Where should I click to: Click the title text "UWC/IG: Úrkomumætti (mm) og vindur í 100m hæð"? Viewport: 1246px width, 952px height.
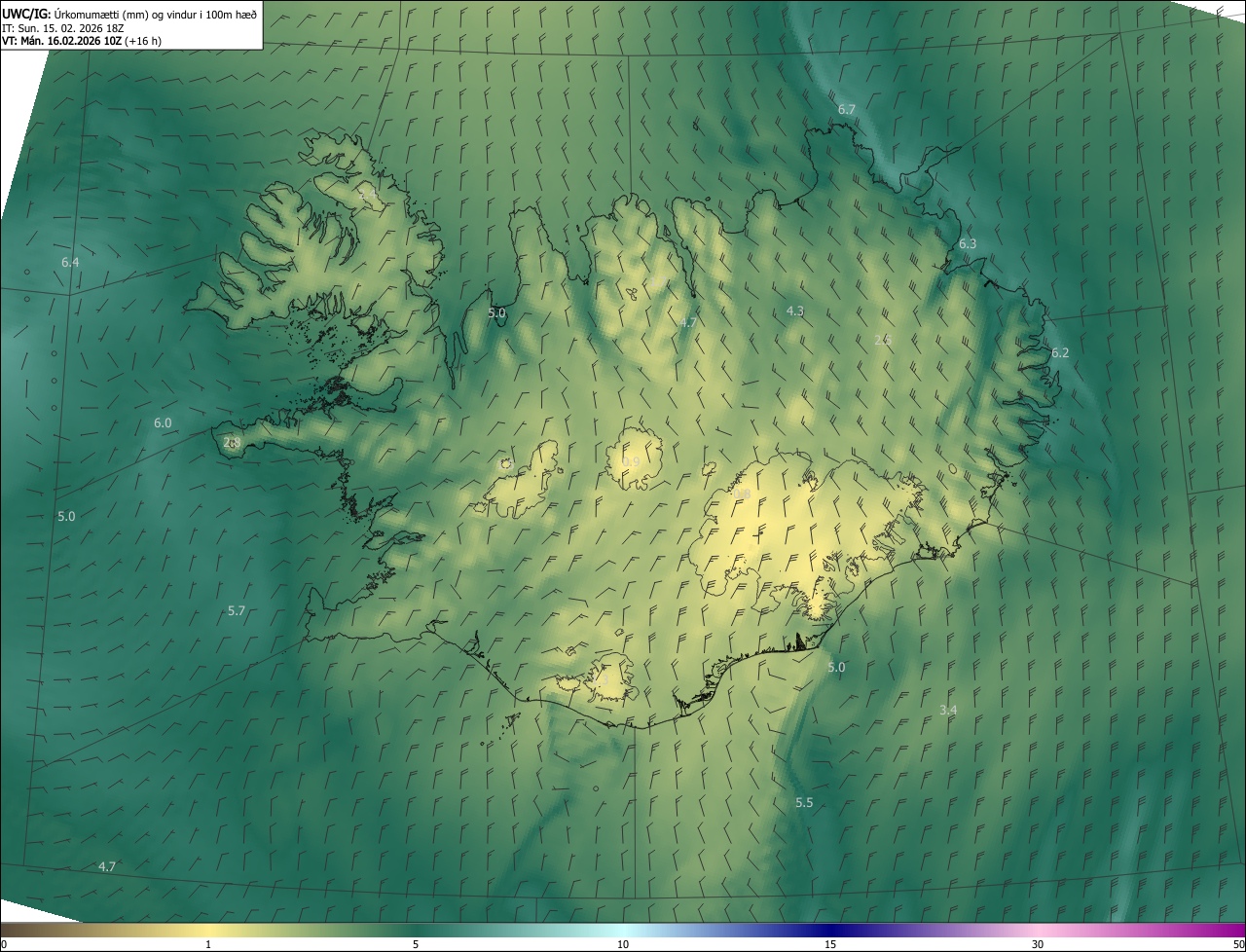pyautogui.click(x=129, y=14)
